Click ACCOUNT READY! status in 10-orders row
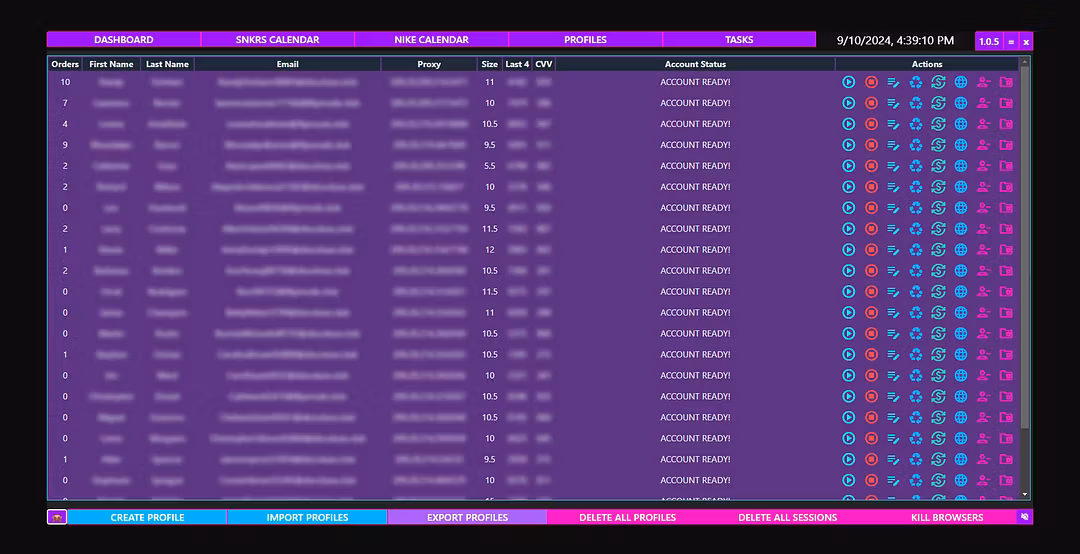1080x554 pixels. point(695,82)
